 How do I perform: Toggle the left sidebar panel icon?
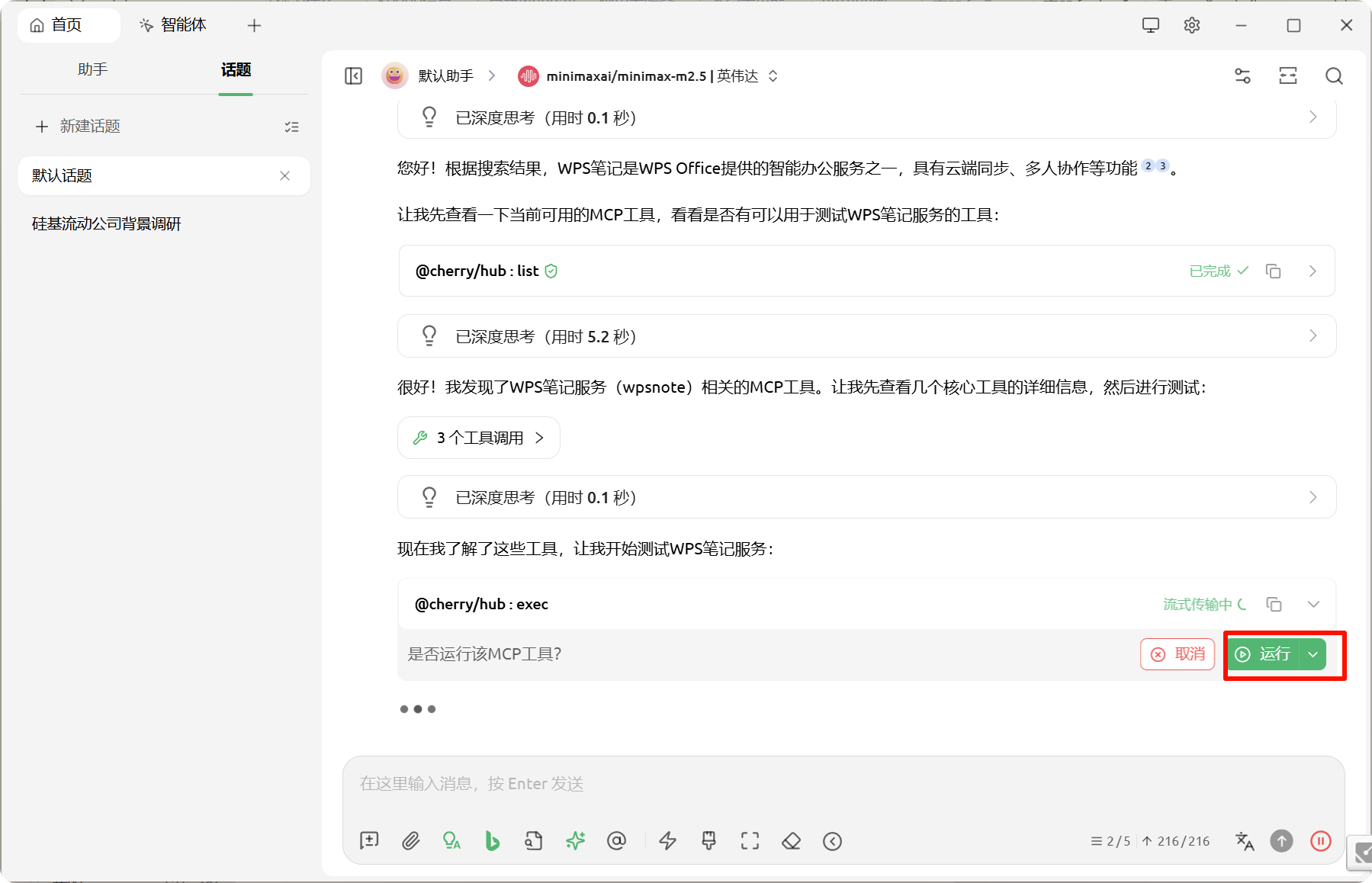point(353,75)
